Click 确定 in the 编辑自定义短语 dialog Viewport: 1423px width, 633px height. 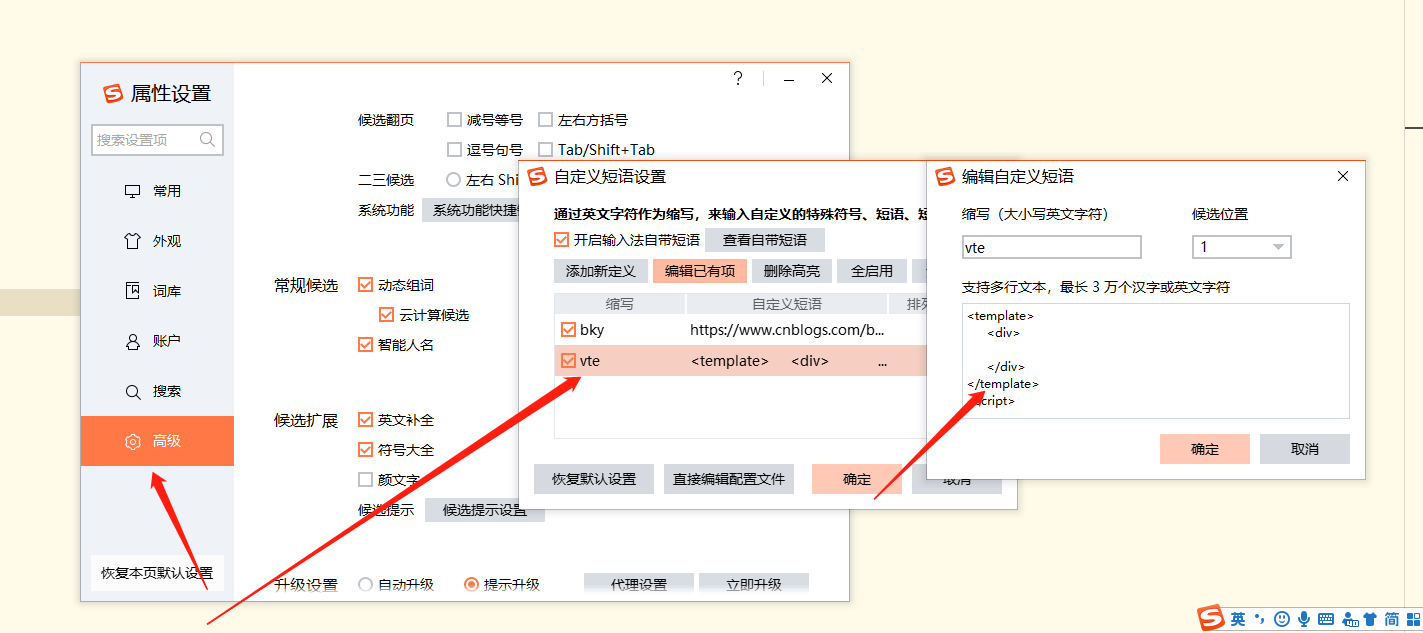[1205, 449]
